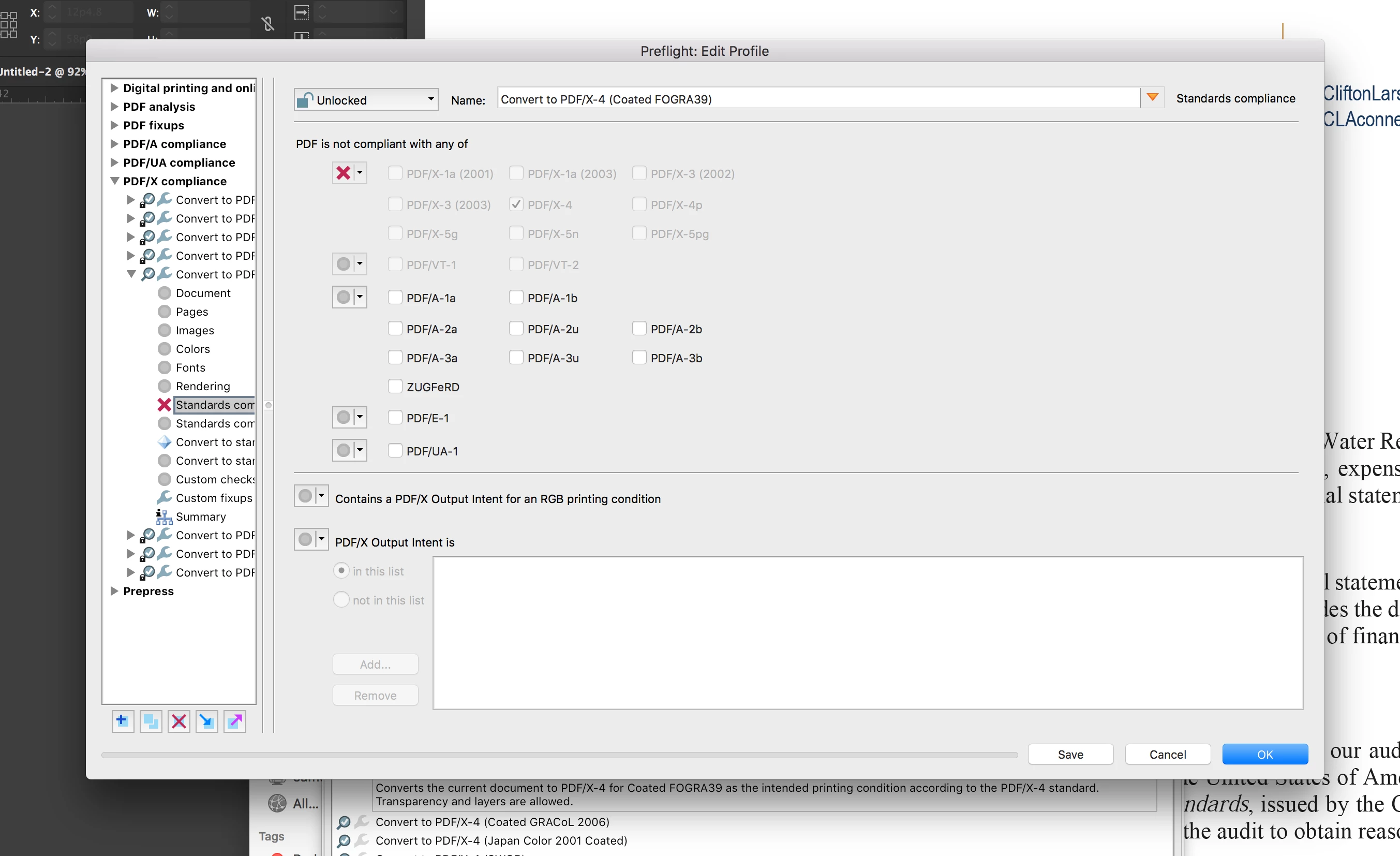Expand the Prepress category in tree

coord(114,591)
